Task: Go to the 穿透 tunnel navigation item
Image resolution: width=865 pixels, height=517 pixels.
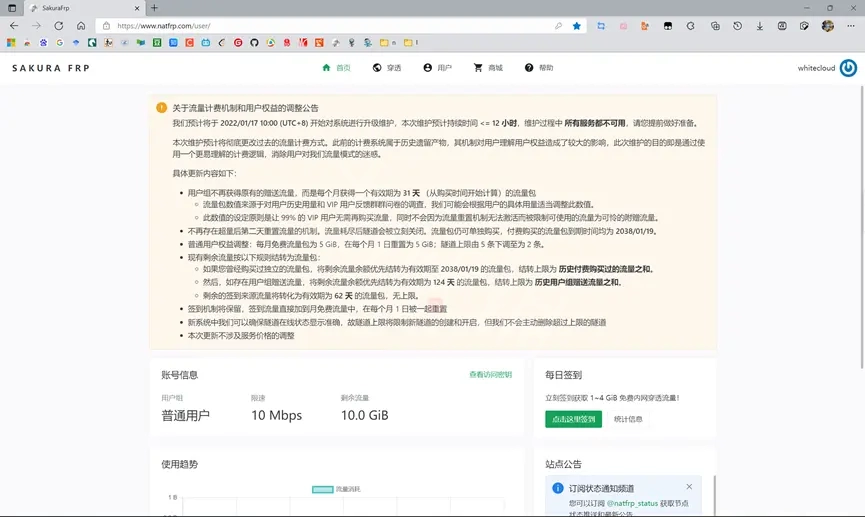Action: (386, 68)
